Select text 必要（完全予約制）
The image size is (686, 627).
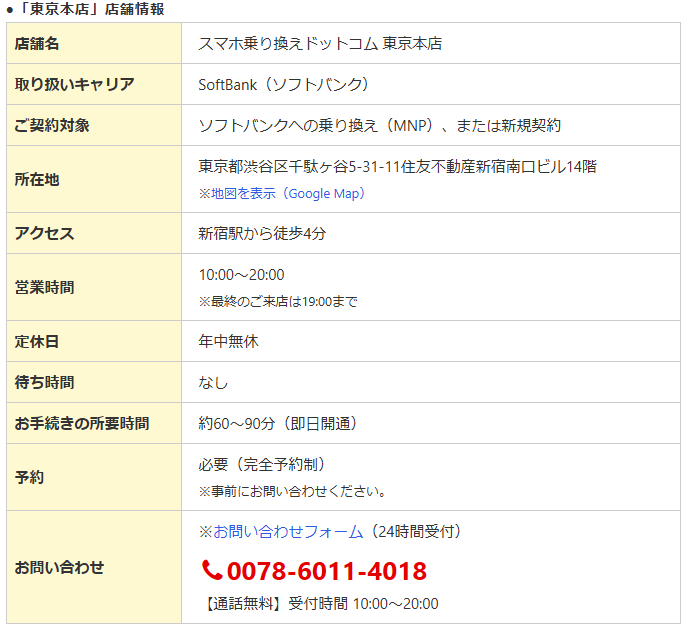[264, 464]
